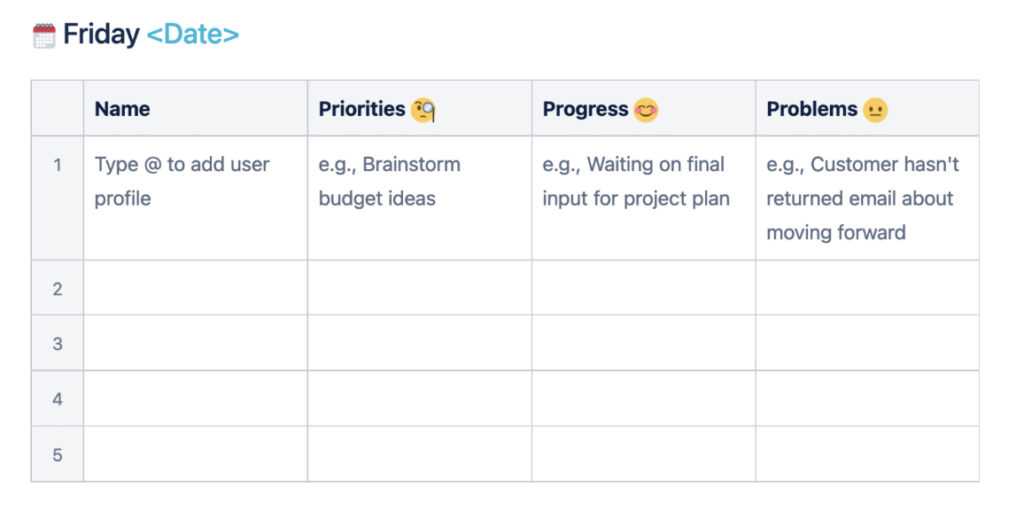1024x521 pixels.
Task: Click the 'Waiting on final input' cell
Action: [x=643, y=198]
